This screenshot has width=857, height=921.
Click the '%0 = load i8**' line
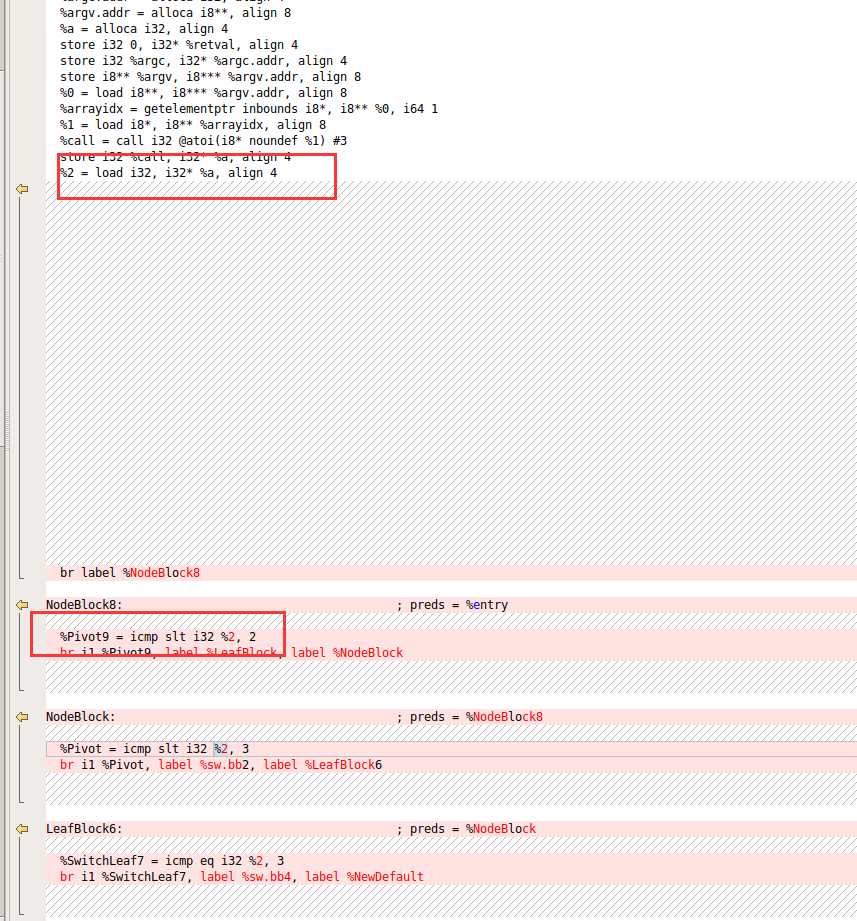click(x=203, y=93)
